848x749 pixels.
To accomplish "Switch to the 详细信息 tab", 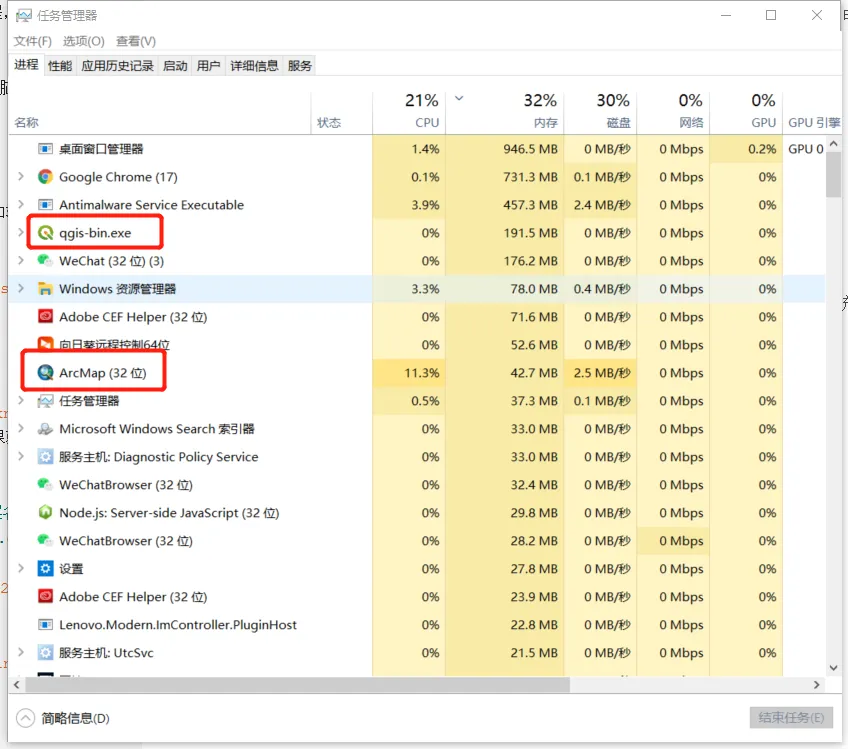I will tap(254, 66).
